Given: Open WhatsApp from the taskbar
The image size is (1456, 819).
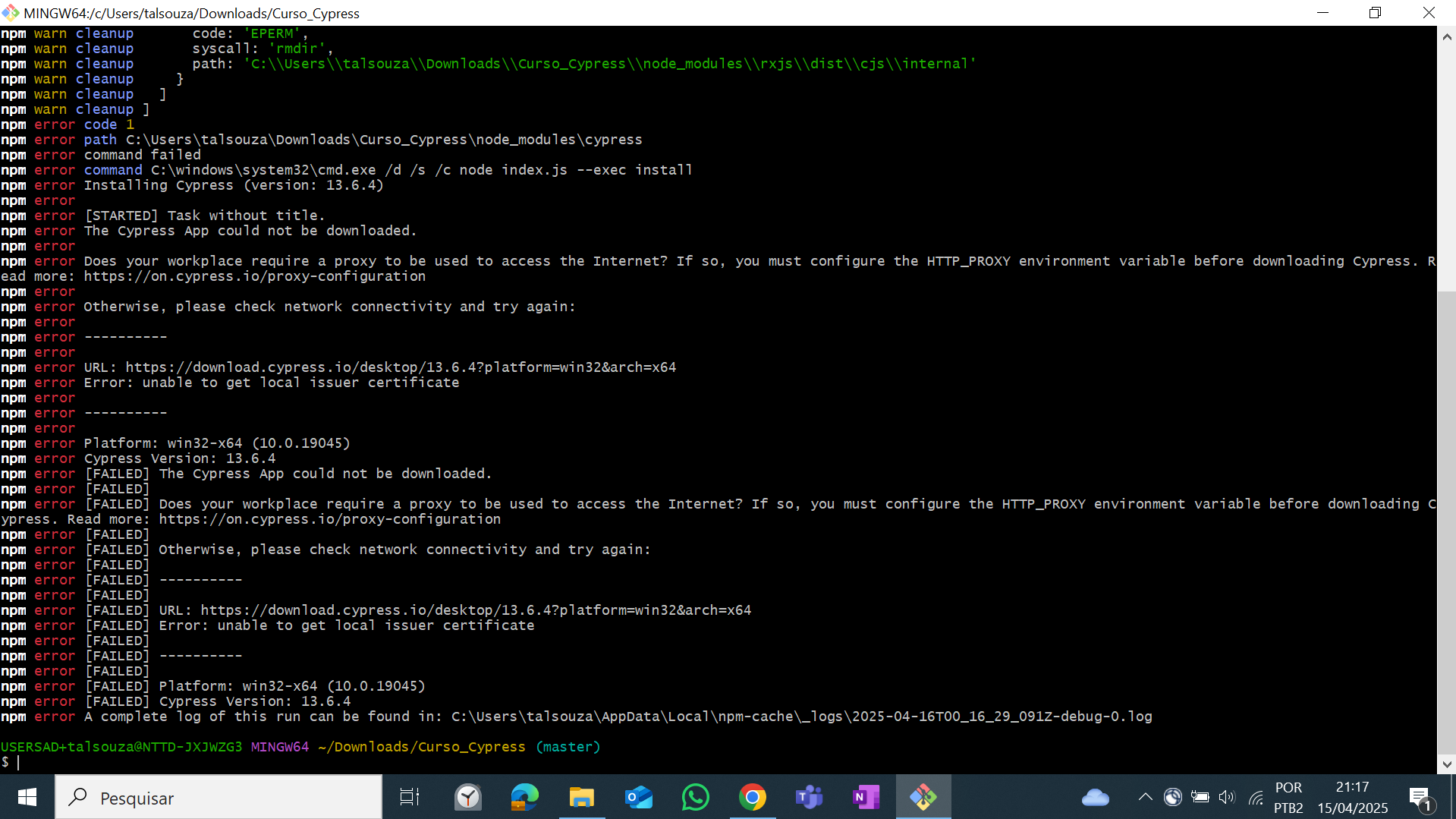Looking at the screenshot, I should (696, 797).
